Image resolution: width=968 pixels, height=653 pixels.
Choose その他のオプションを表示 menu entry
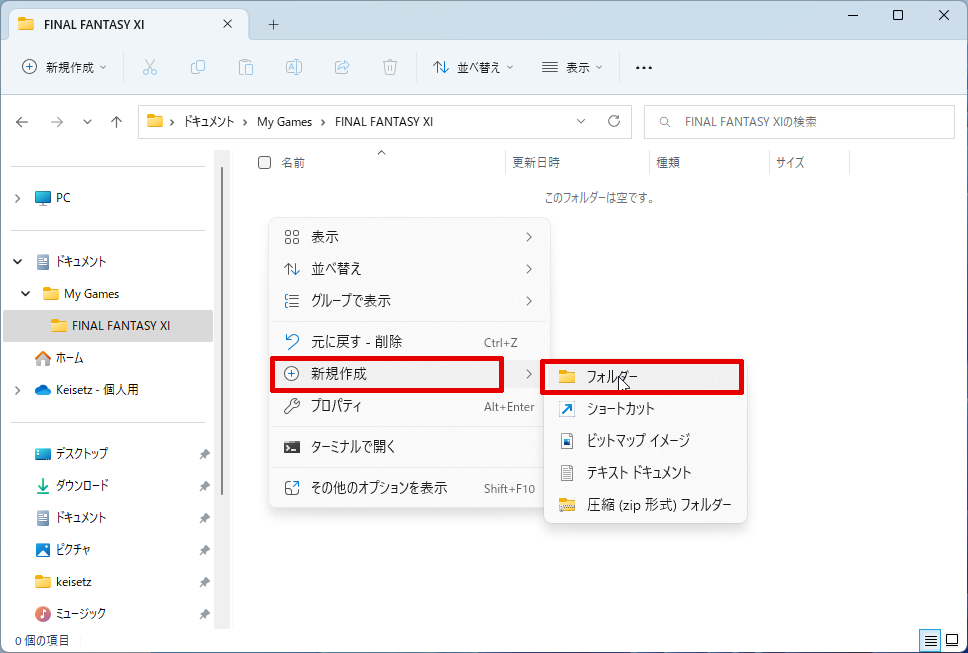click(x=409, y=488)
